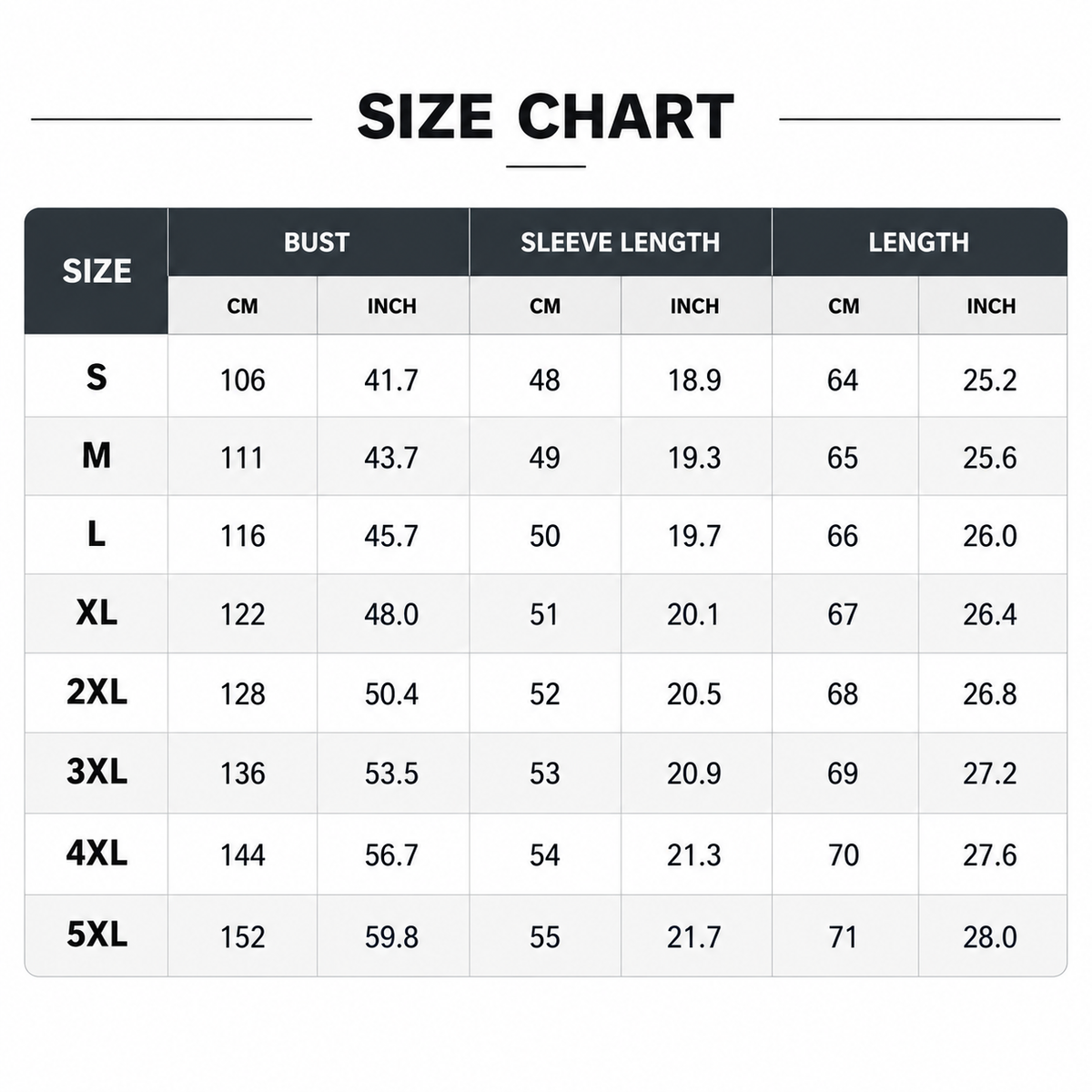
Task: Click the BUST column header
Action: coord(318,242)
